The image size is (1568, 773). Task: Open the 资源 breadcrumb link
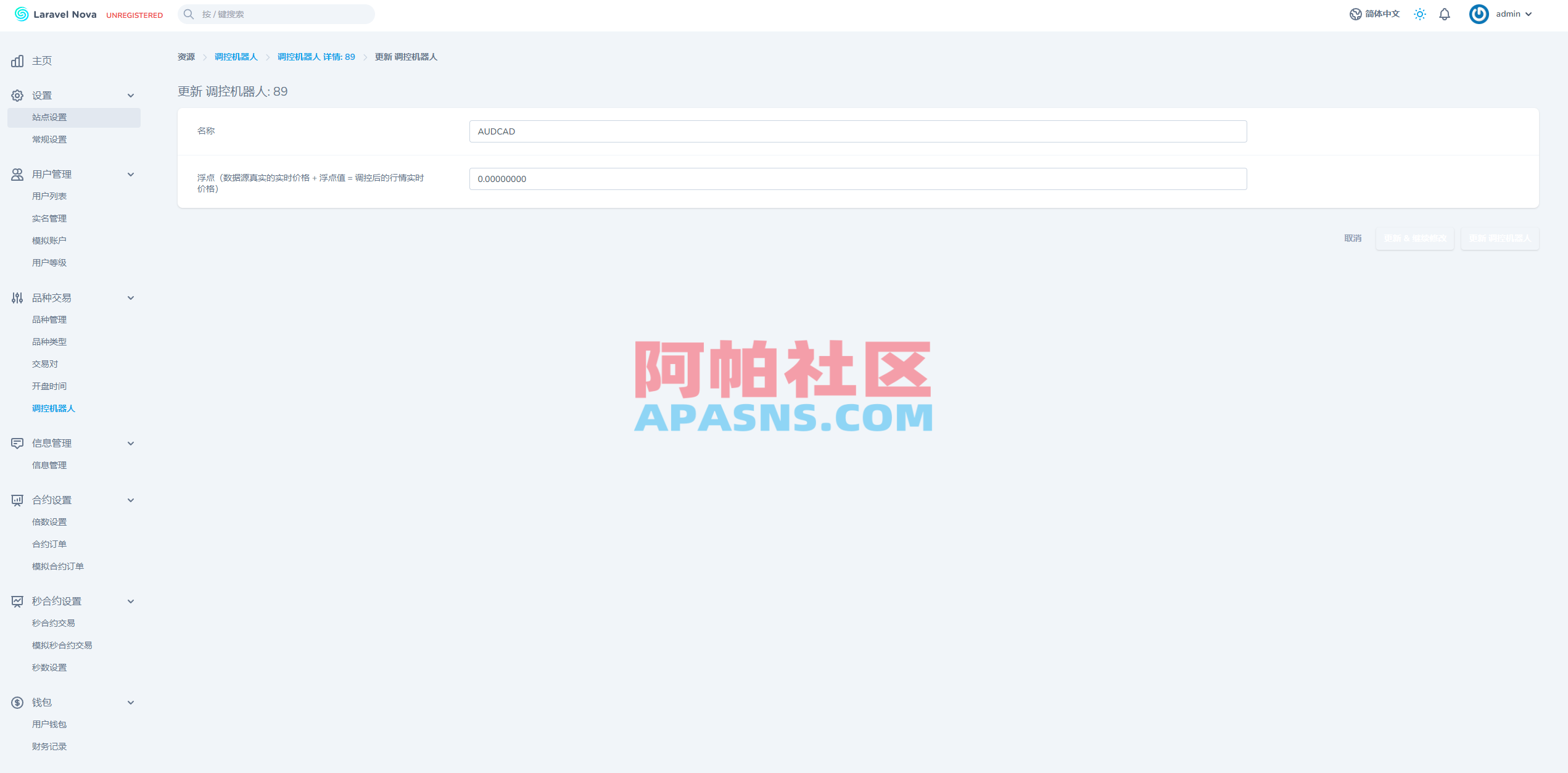(x=186, y=56)
